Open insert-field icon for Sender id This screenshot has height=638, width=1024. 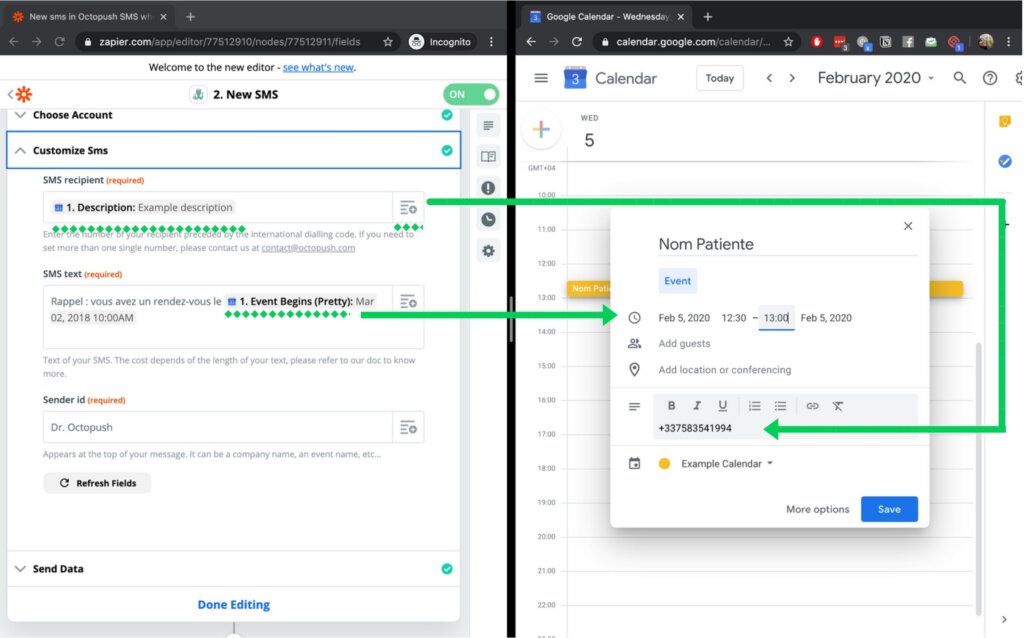click(x=408, y=428)
